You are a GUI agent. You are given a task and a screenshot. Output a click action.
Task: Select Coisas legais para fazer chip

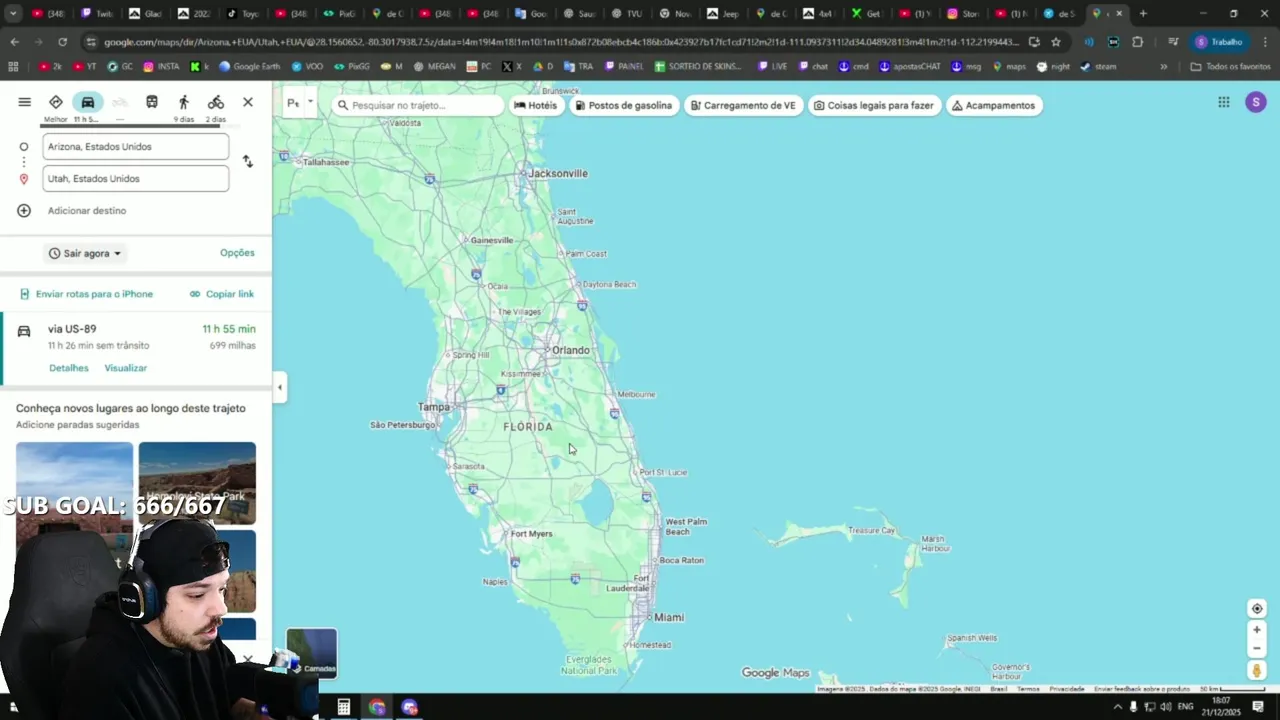(873, 105)
